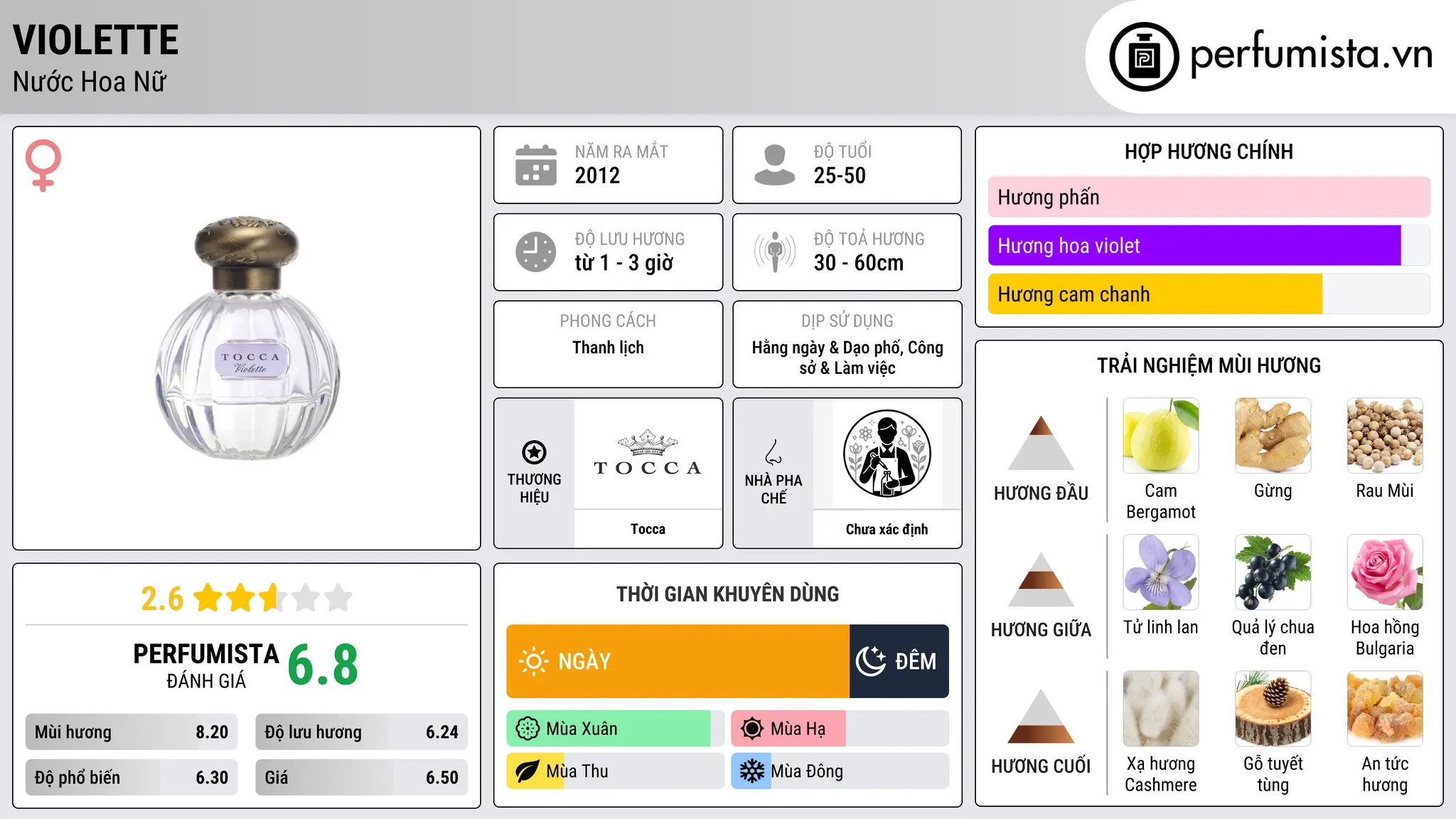The height and width of the screenshot is (819, 1456).
Task: Click the VIOLETTE perfume title
Action: [x=96, y=40]
